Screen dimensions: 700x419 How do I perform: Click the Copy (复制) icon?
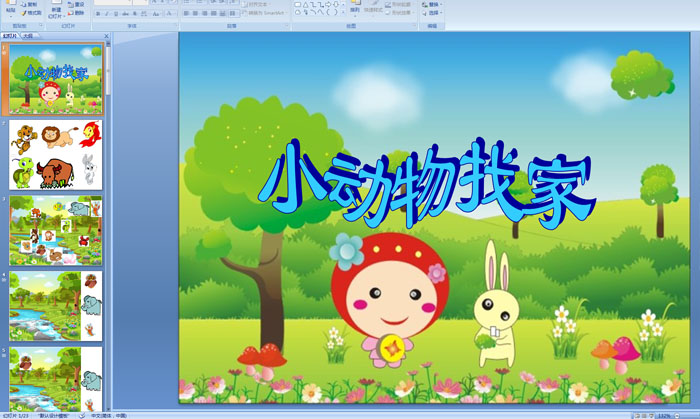click(33, 4)
